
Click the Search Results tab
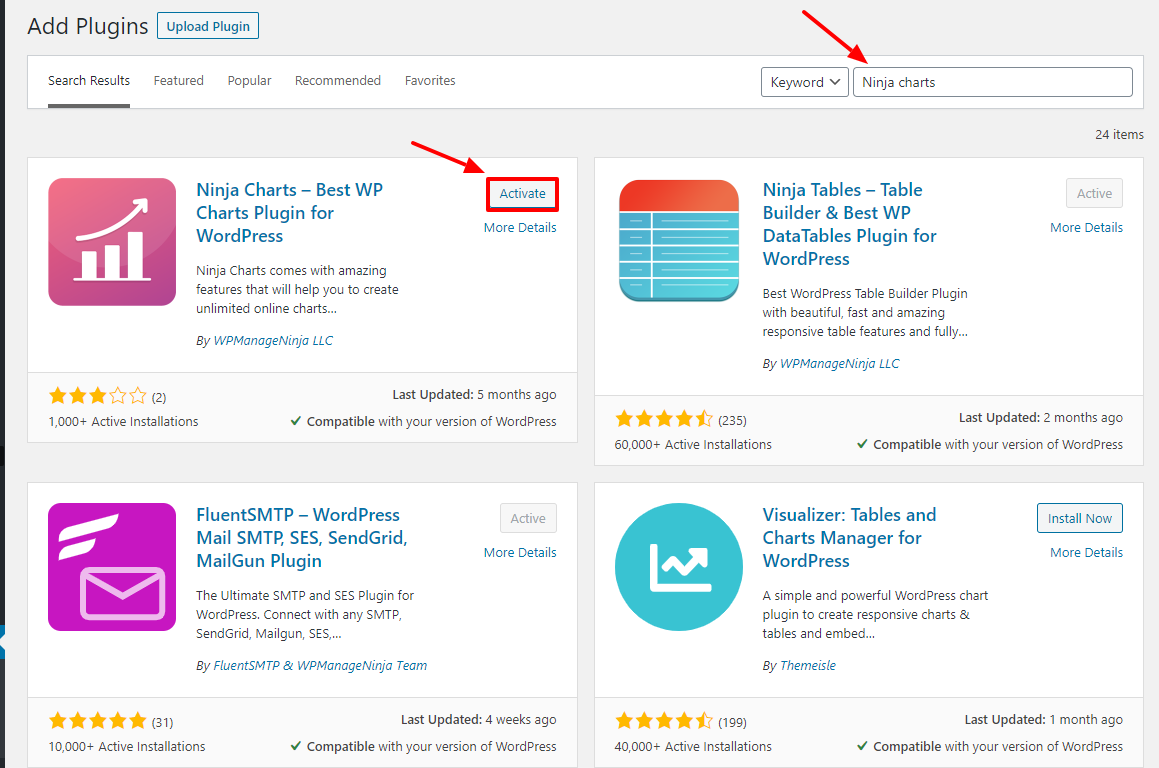point(88,80)
